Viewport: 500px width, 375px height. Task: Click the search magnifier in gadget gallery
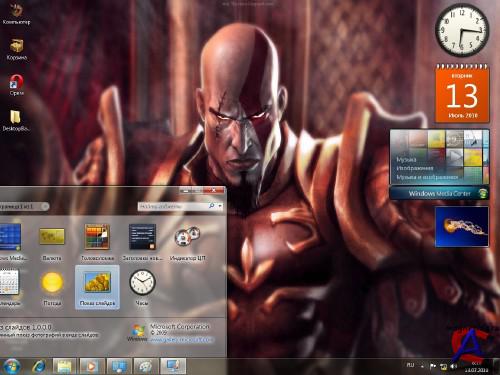click(x=211, y=206)
